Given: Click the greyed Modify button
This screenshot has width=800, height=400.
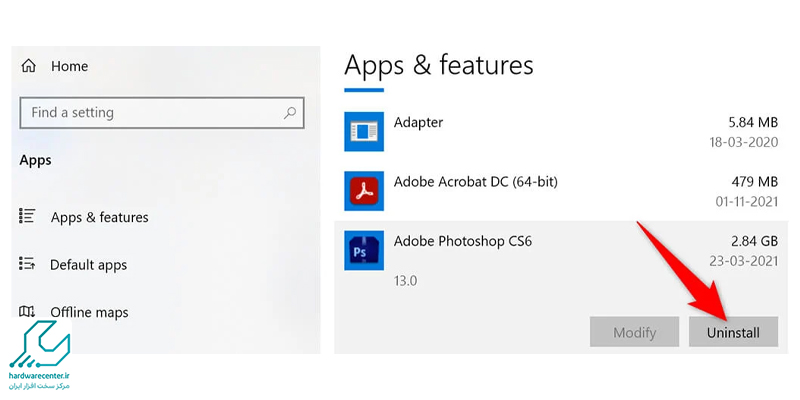Looking at the screenshot, I should (634, 332).
